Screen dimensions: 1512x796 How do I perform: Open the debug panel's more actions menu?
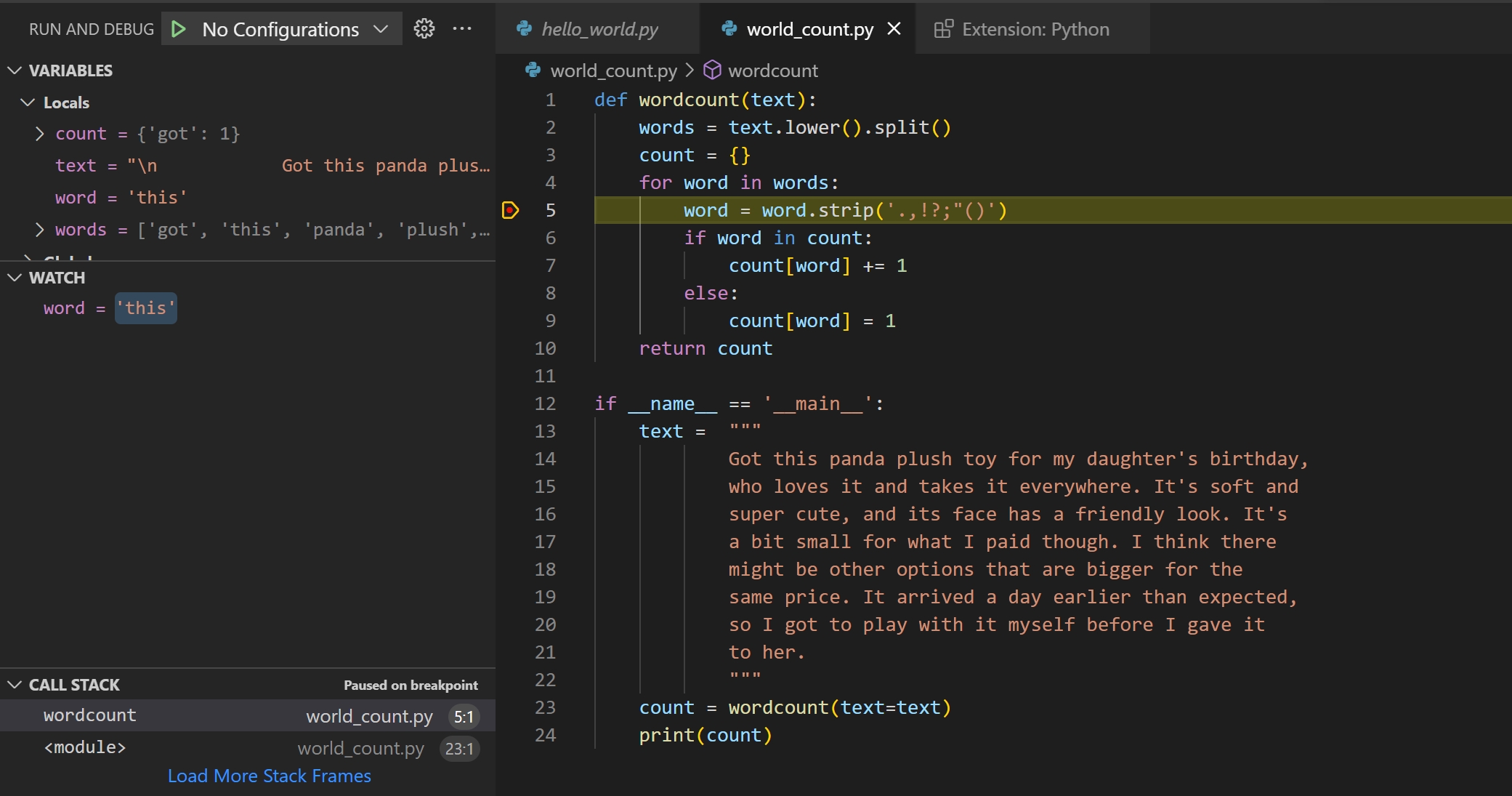(x=462, y=29)
